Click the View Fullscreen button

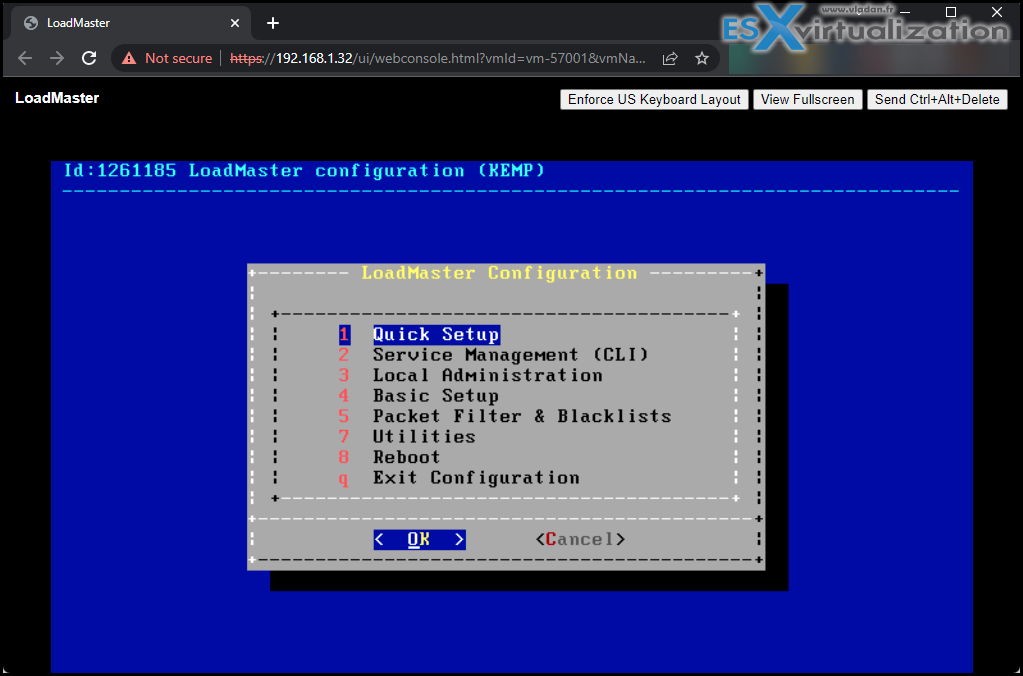pyautogui.click(x=808, y=99)
